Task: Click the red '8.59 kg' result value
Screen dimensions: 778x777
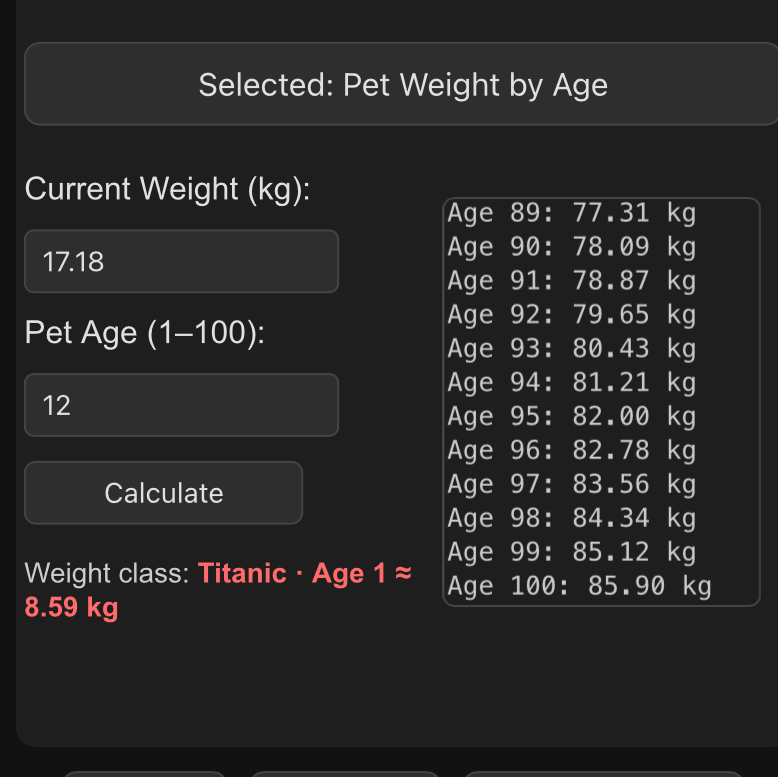Action: (x=71, y=607)
